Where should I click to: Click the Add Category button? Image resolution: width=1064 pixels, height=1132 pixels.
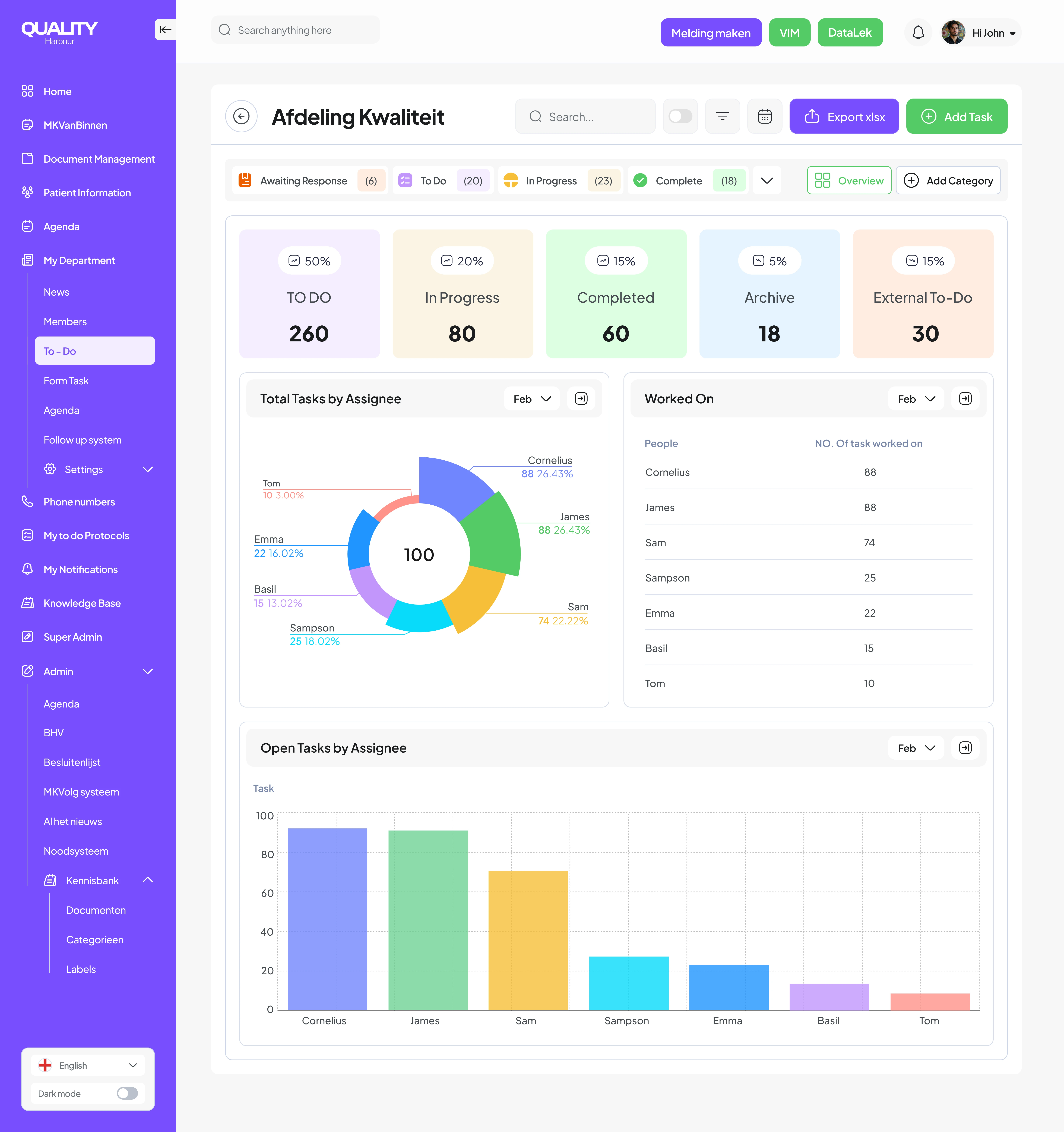tap(948, 181)
